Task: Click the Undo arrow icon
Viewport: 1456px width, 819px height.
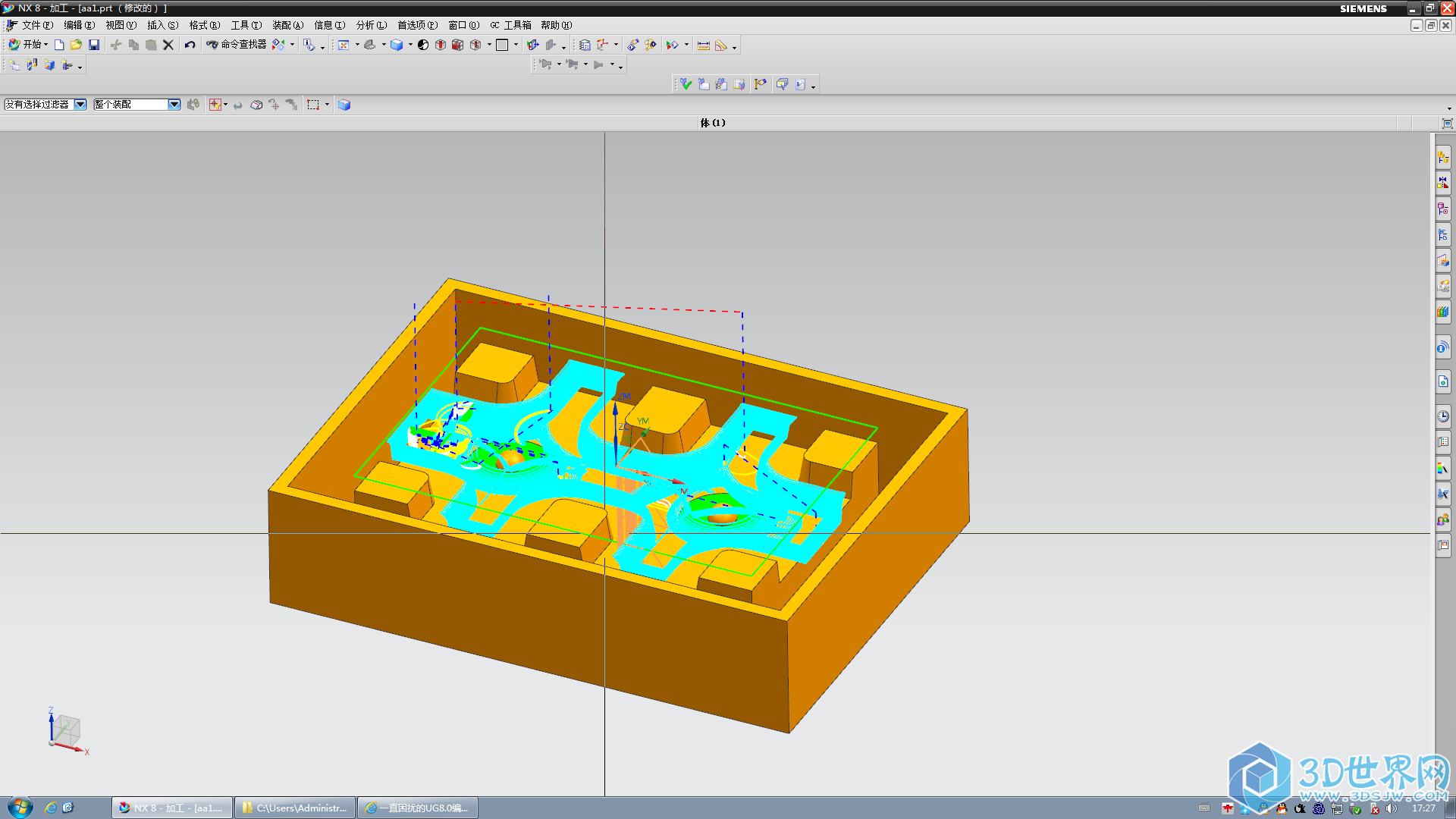Action: tap(190, 45)
